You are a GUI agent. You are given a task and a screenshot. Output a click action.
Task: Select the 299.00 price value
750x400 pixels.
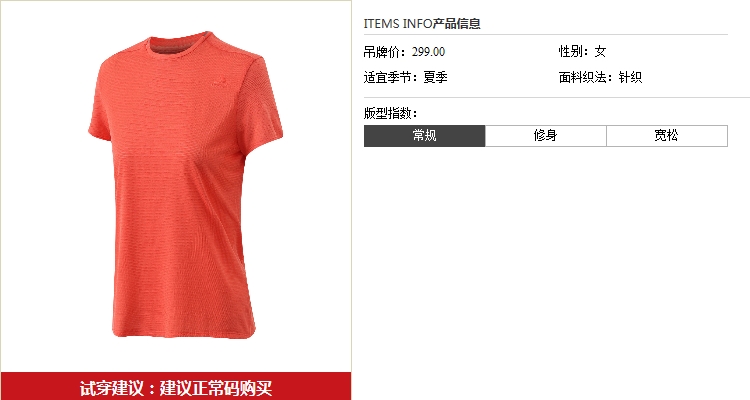[428, 52]
